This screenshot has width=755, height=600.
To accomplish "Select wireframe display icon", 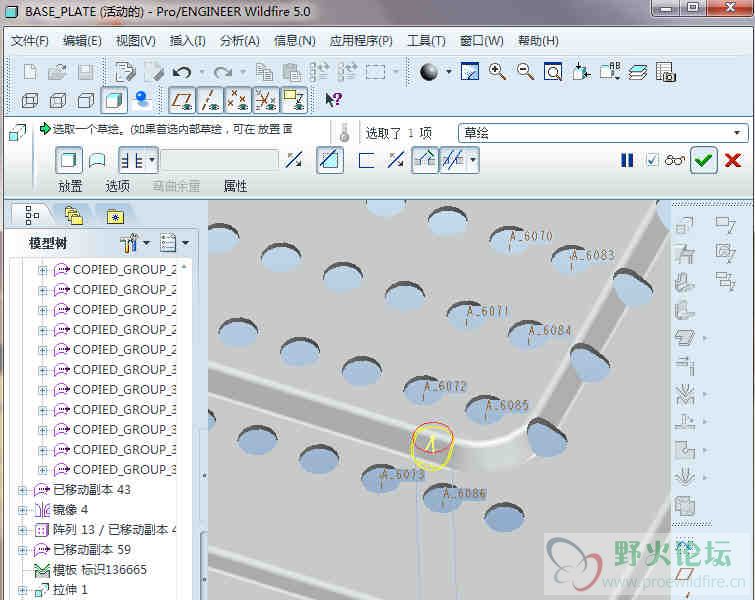I will 30,100.
